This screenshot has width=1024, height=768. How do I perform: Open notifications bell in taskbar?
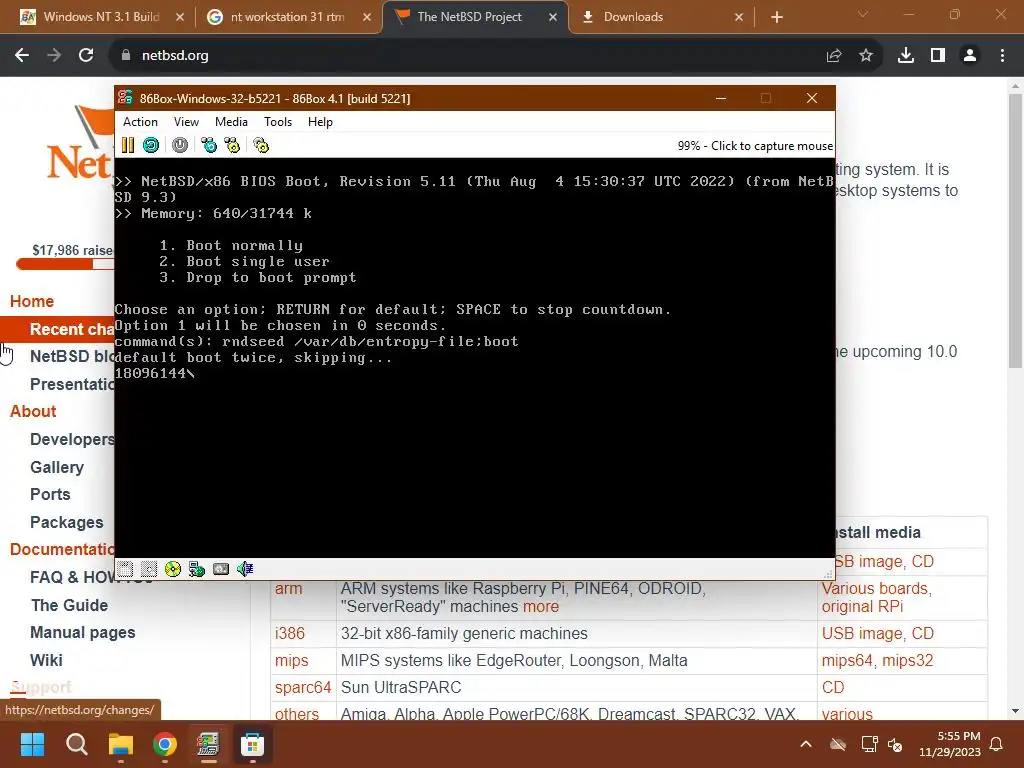(x=996, y=744)
